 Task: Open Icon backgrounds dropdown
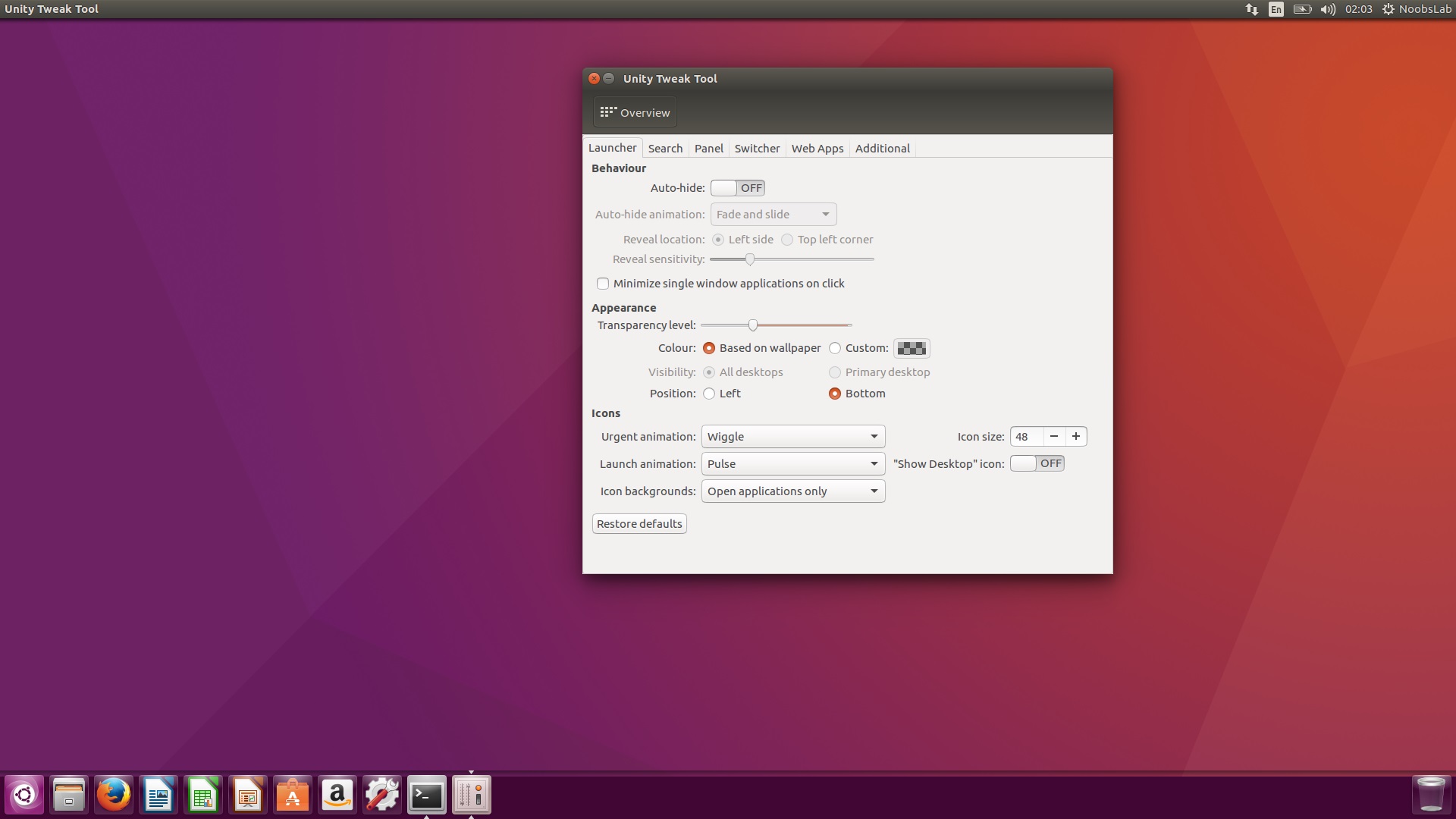(793, 491)
